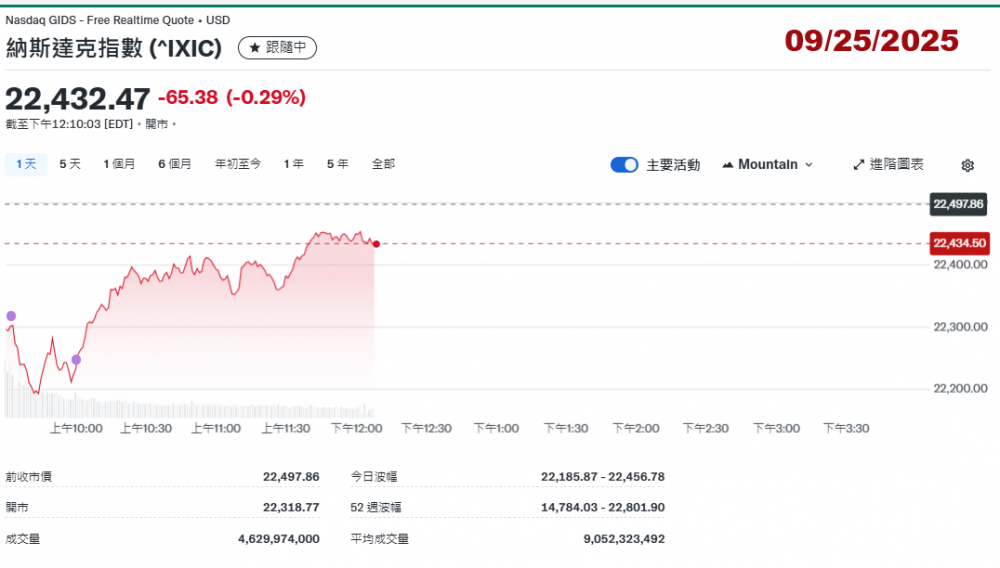Image resolution: width=1000 pixels, height=568 pixels.
Task: Click the 跟隨中 following button
Action: [x=277, y=47]
